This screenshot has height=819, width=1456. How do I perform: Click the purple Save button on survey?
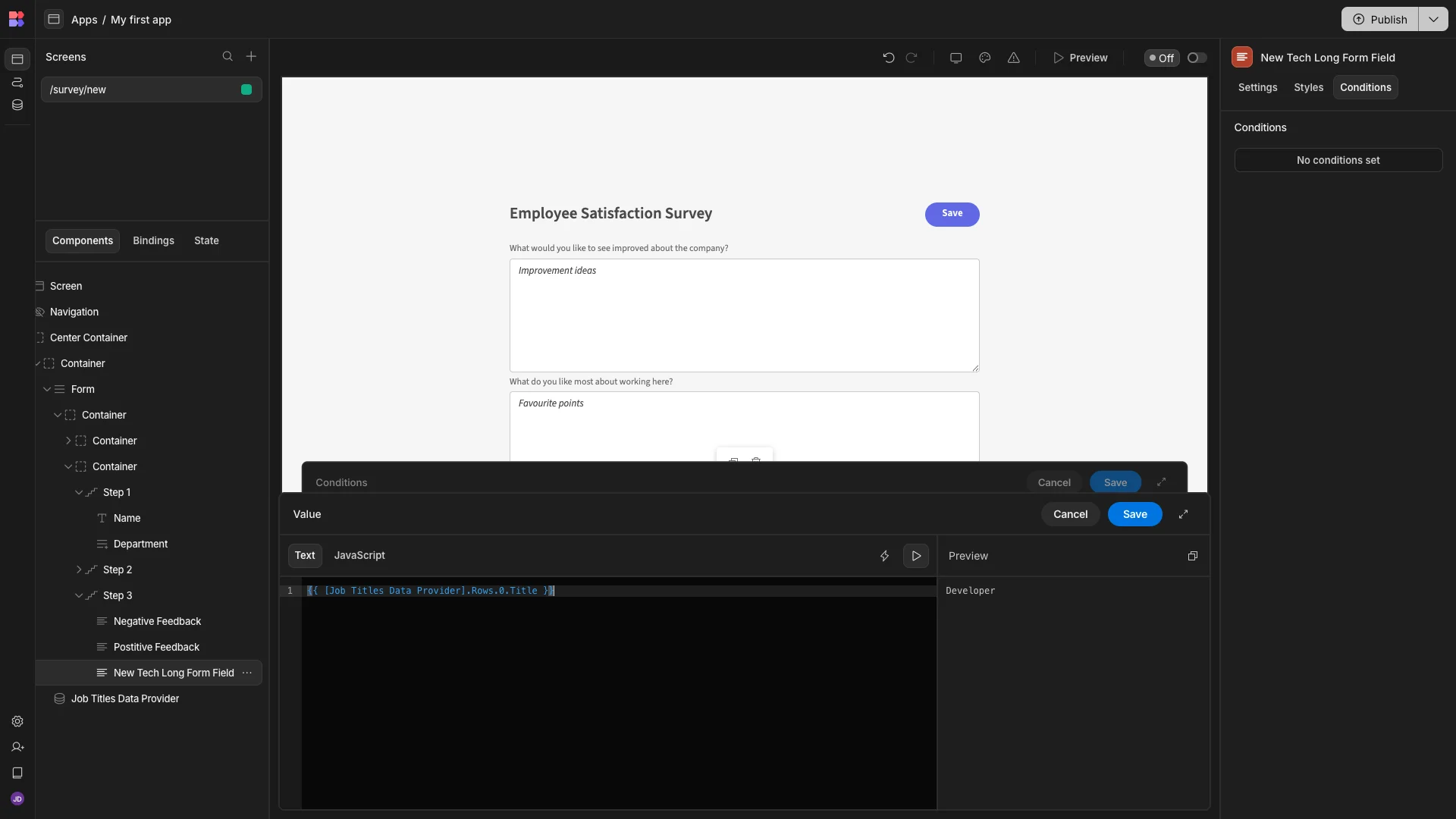952,214
